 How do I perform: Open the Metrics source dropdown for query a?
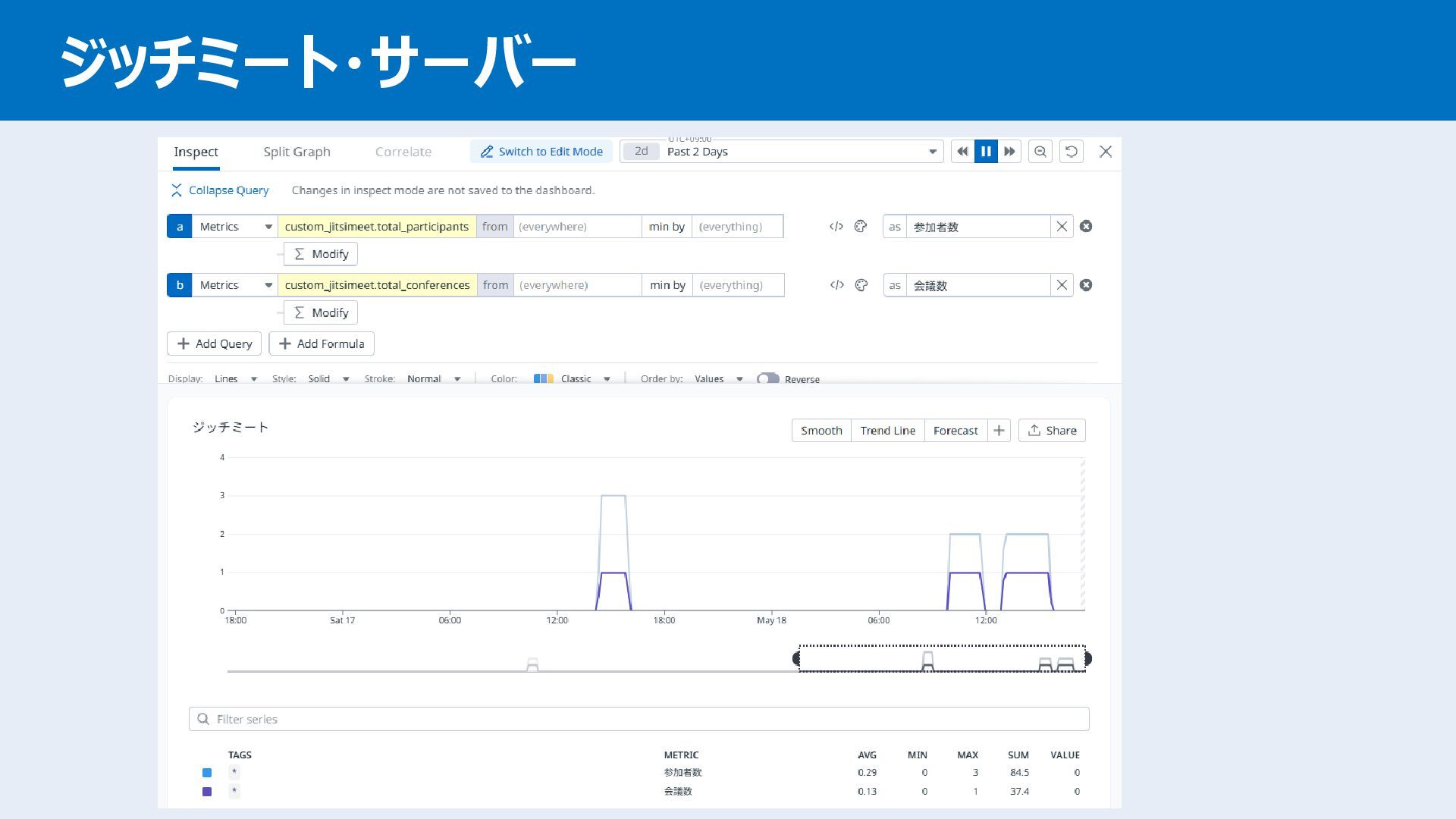(234, 227)
